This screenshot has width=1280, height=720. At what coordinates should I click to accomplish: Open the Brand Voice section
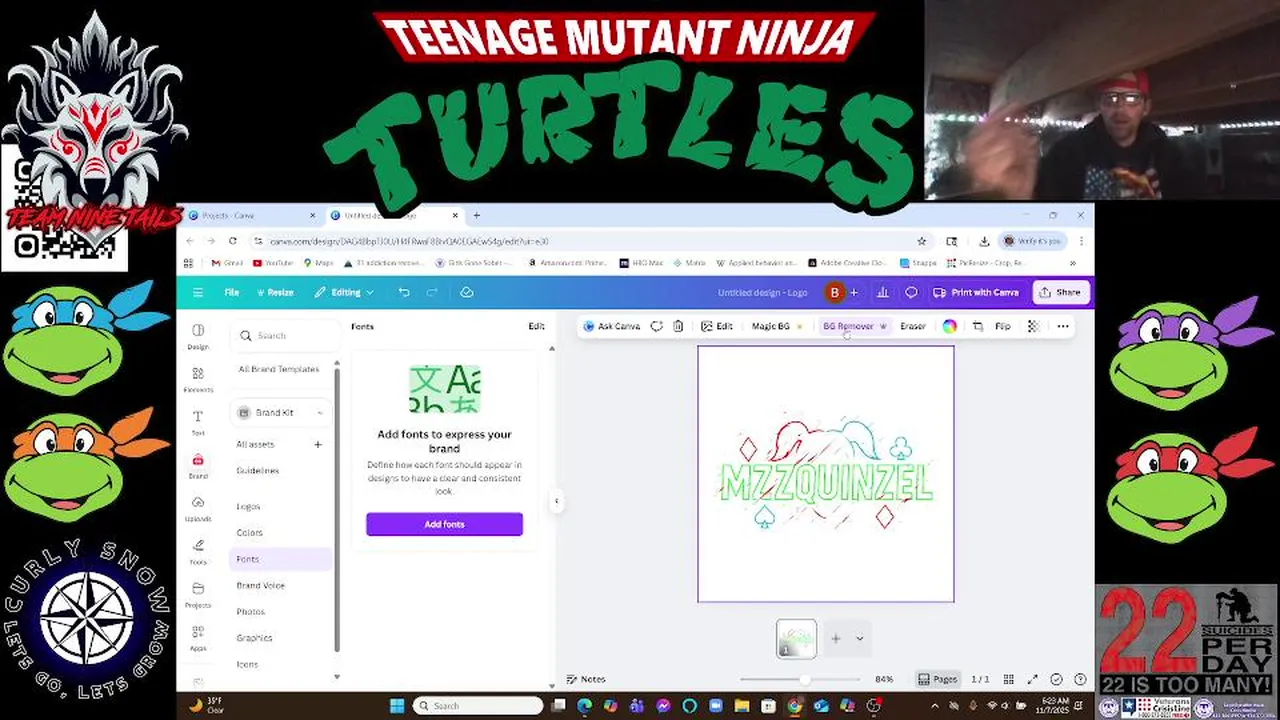[260, 585]
